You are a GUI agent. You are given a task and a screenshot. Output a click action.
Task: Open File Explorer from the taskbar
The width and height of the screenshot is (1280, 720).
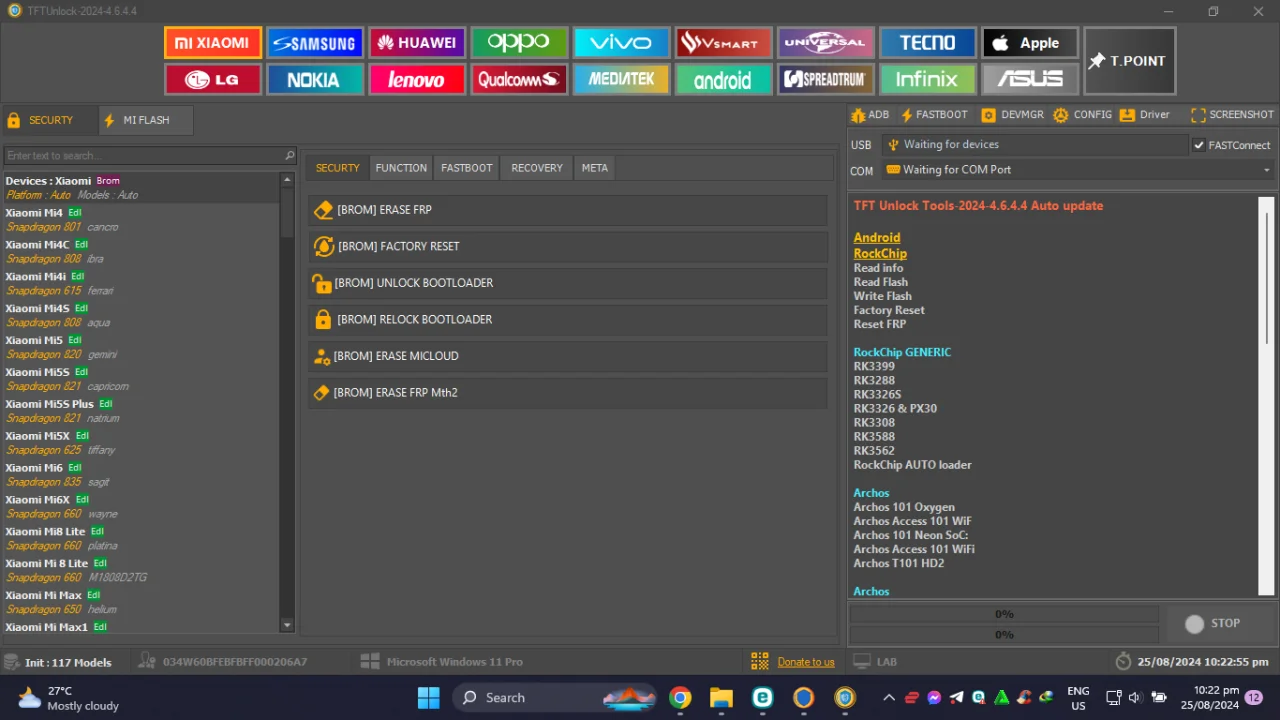(721, 698)
